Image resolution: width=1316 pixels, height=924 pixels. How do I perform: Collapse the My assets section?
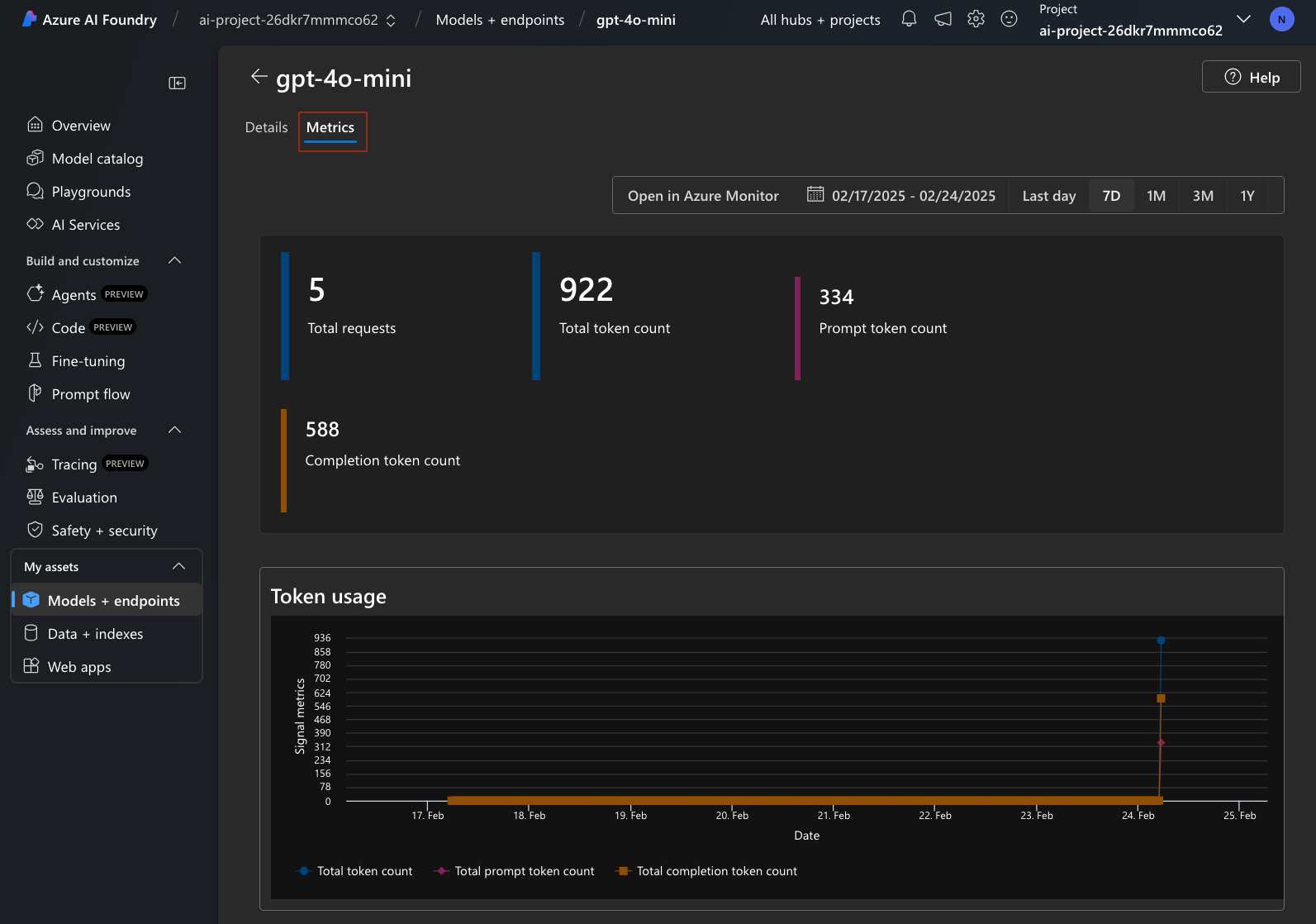tap(178, 566)
